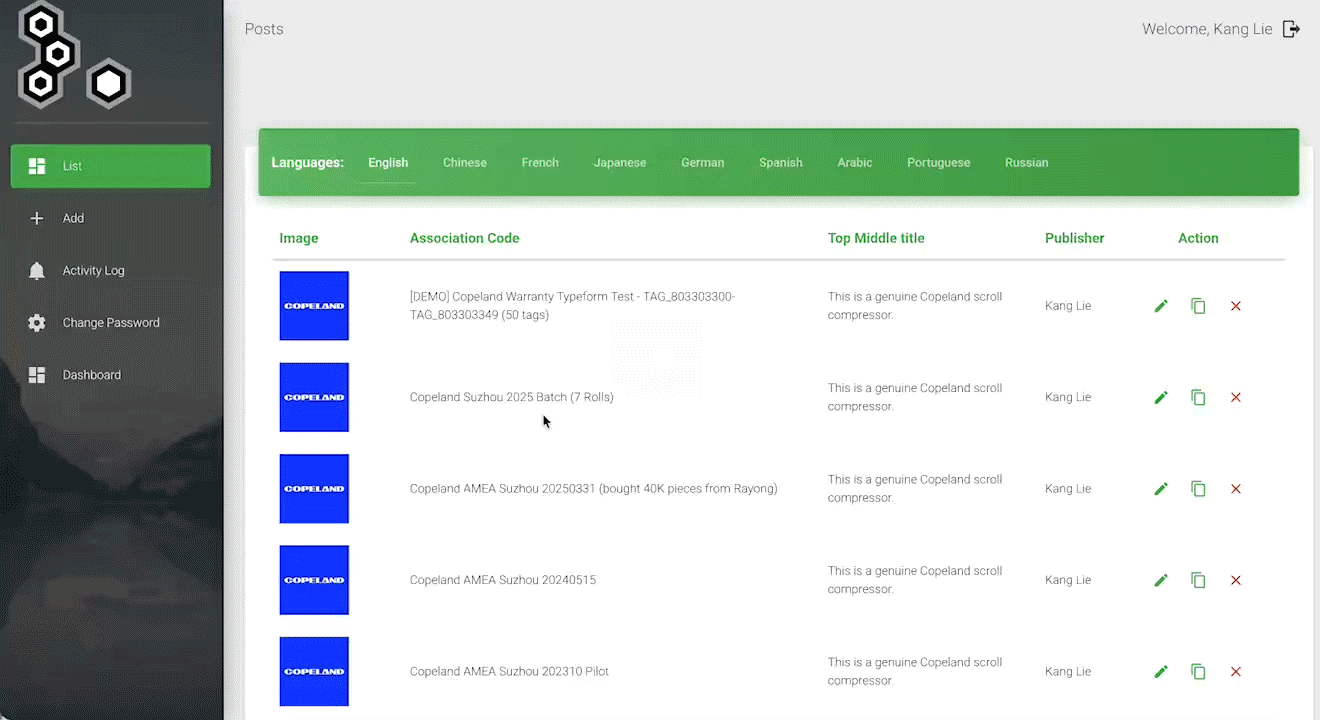Duplicate the Copeland AMEA Suzhou 20250331 post

pyautogui.click(x=1198, y=489)
